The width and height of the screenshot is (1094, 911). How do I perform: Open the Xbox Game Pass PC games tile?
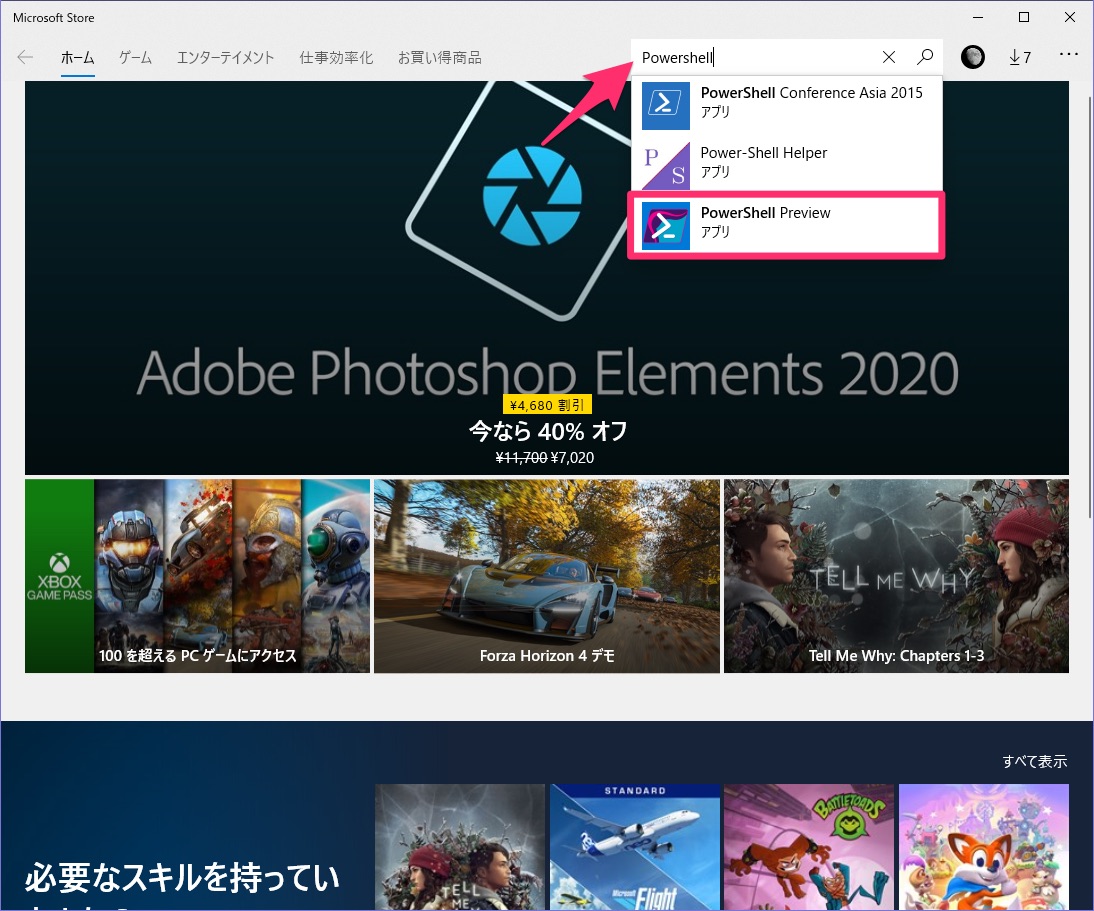(x=197, y=576)
